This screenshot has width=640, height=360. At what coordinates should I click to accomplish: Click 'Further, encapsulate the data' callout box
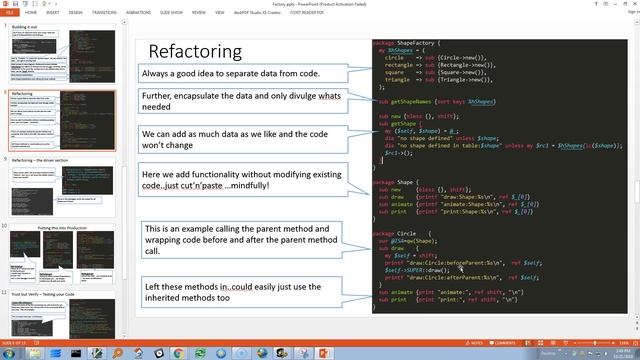243,101
